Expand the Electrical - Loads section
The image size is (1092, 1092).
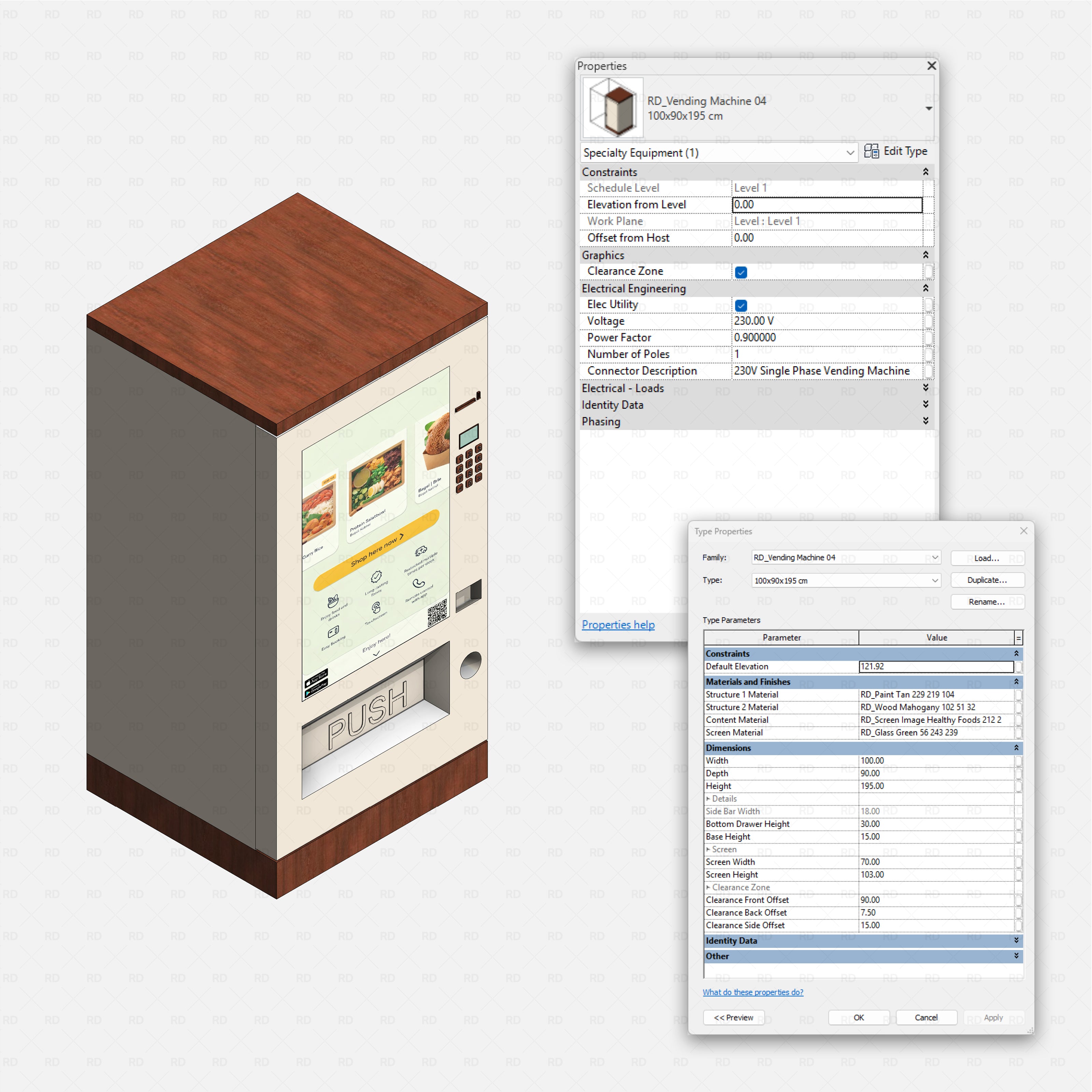click(x=926, y=388)
